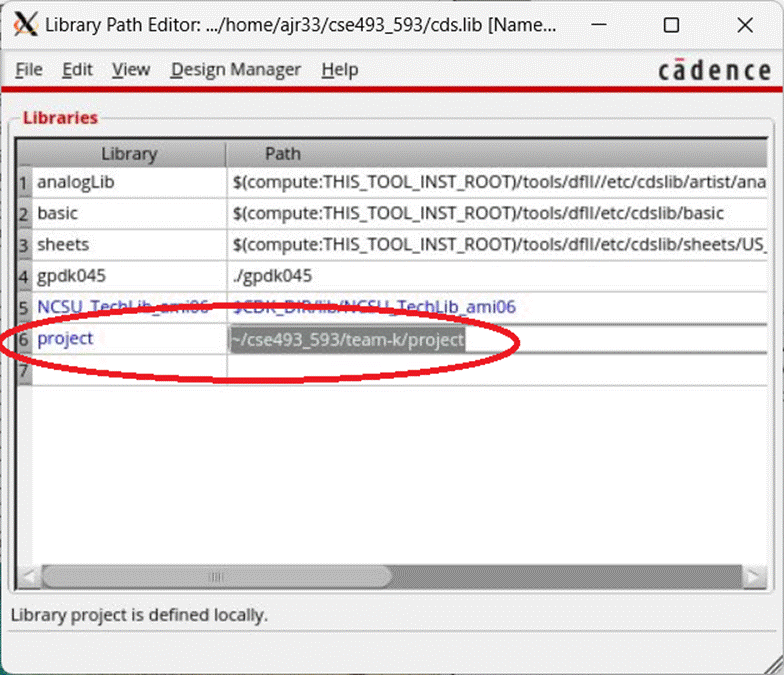
Task: Click the $CDK_DIR NCSU_TechLib_ami06 path cell
Action: tap(497, 306)
